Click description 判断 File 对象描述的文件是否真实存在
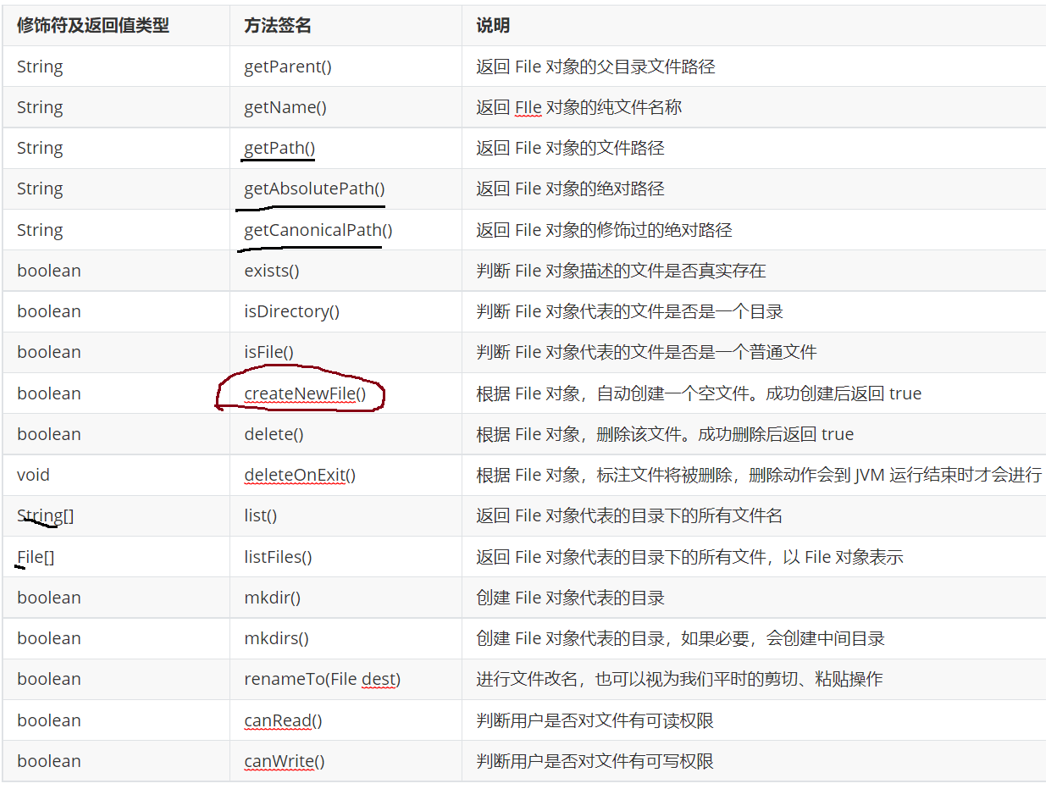The width and height of the screenshot is (1056, 787). click(621, 271)
